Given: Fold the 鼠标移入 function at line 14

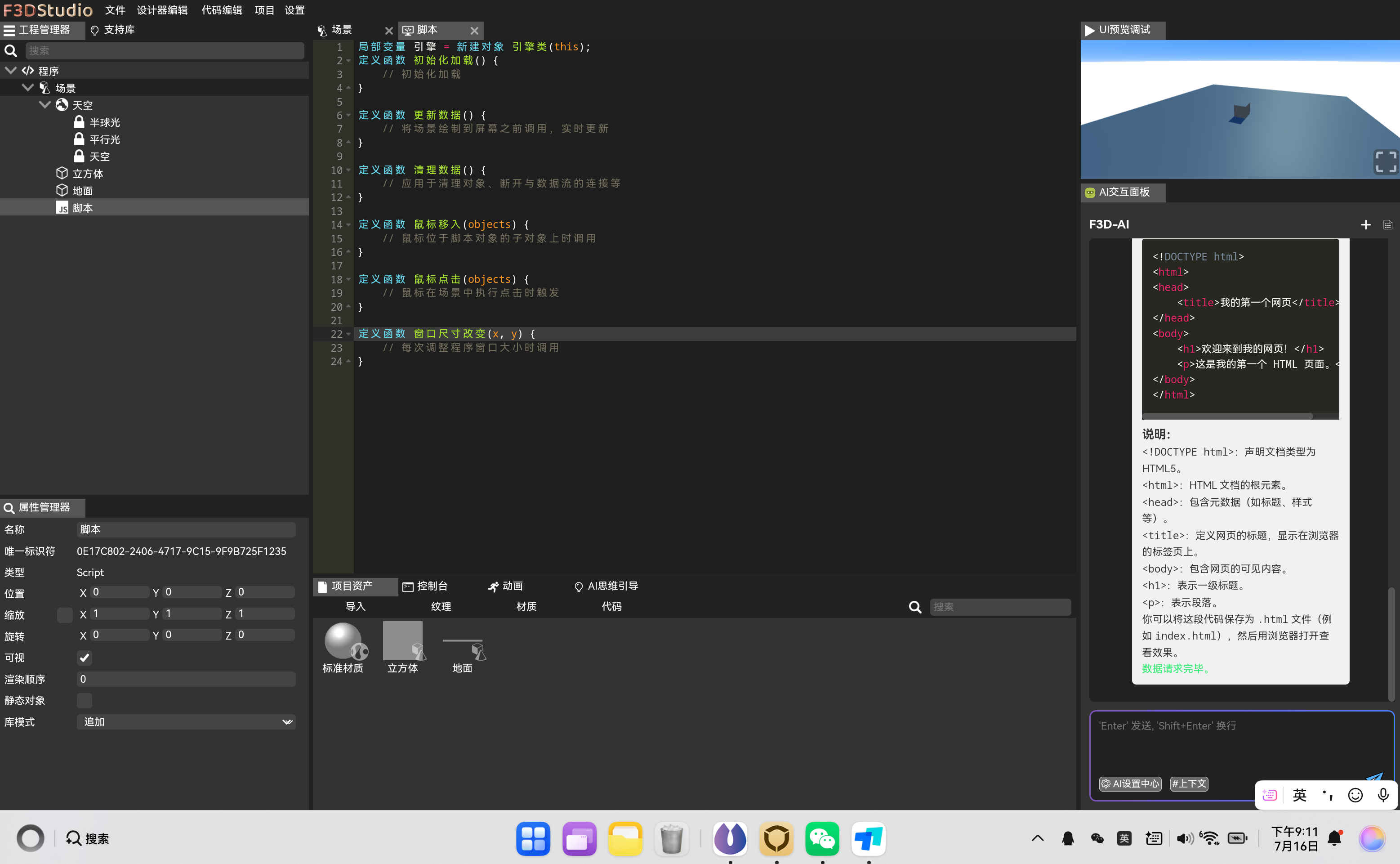Looking at the screenshot, I should pos(348,224).
